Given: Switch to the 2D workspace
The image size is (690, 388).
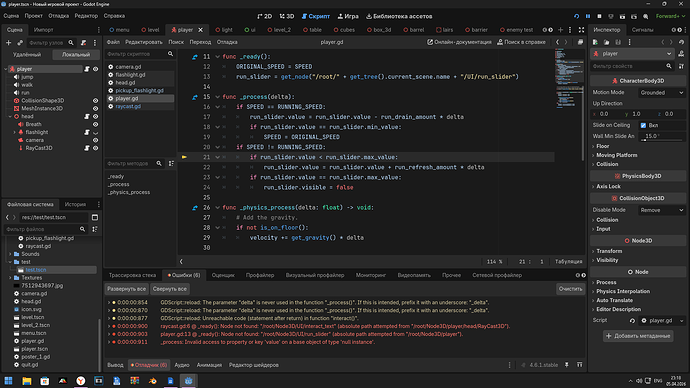Looking at the screenshot, I should (264, 16).
